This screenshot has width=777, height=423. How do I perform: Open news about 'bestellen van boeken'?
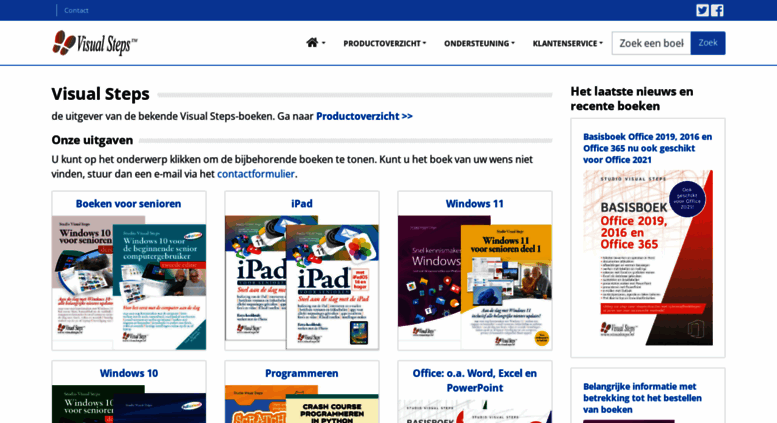(642, 398)
